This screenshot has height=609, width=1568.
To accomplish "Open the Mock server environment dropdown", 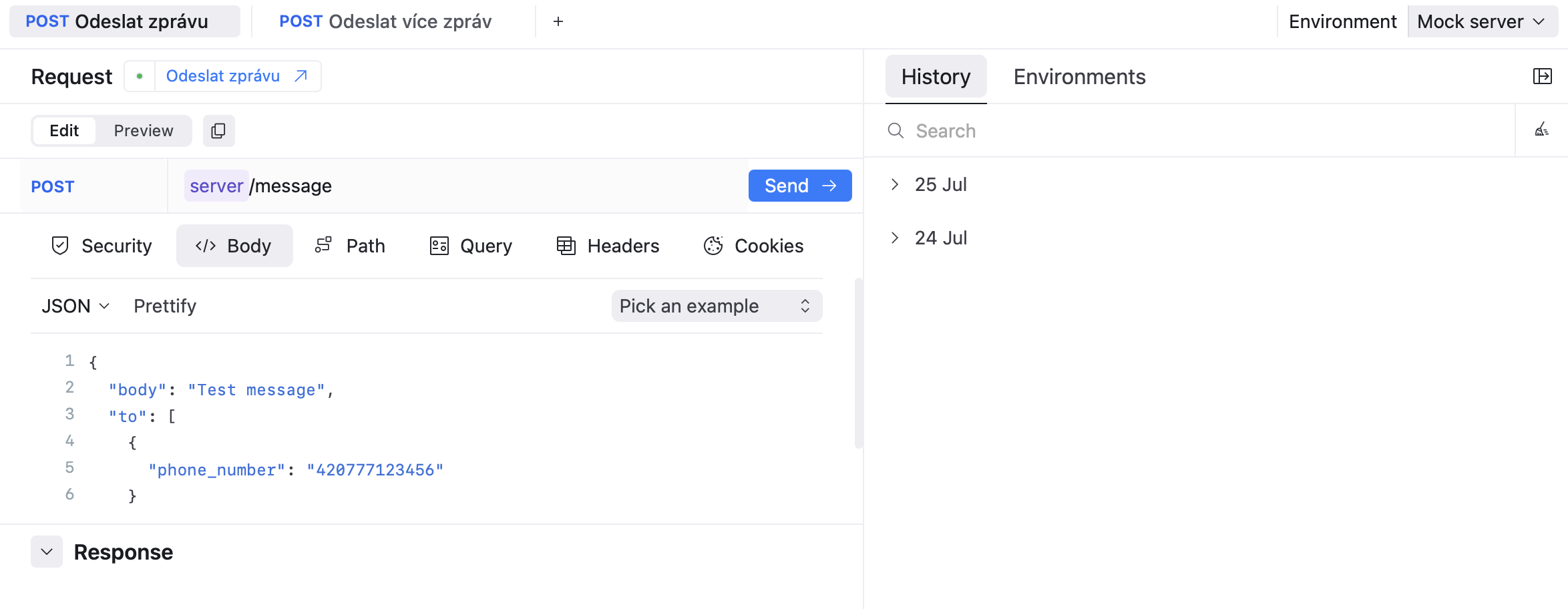I will [1481, 21].
